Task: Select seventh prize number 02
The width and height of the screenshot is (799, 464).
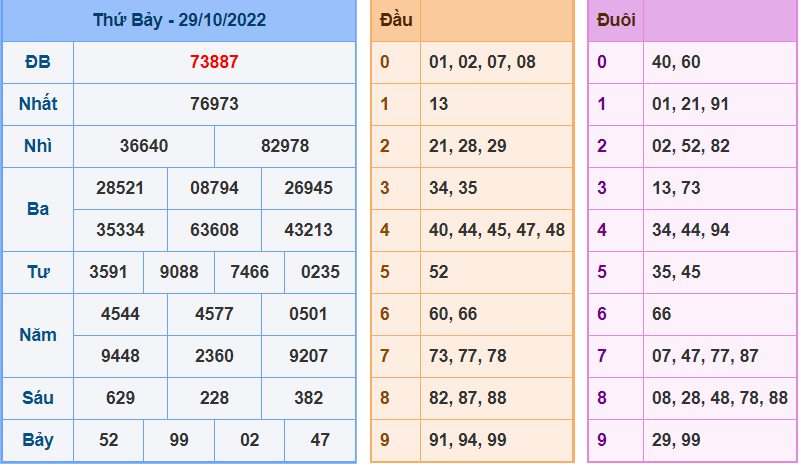Action: click(x=250, y=440)
